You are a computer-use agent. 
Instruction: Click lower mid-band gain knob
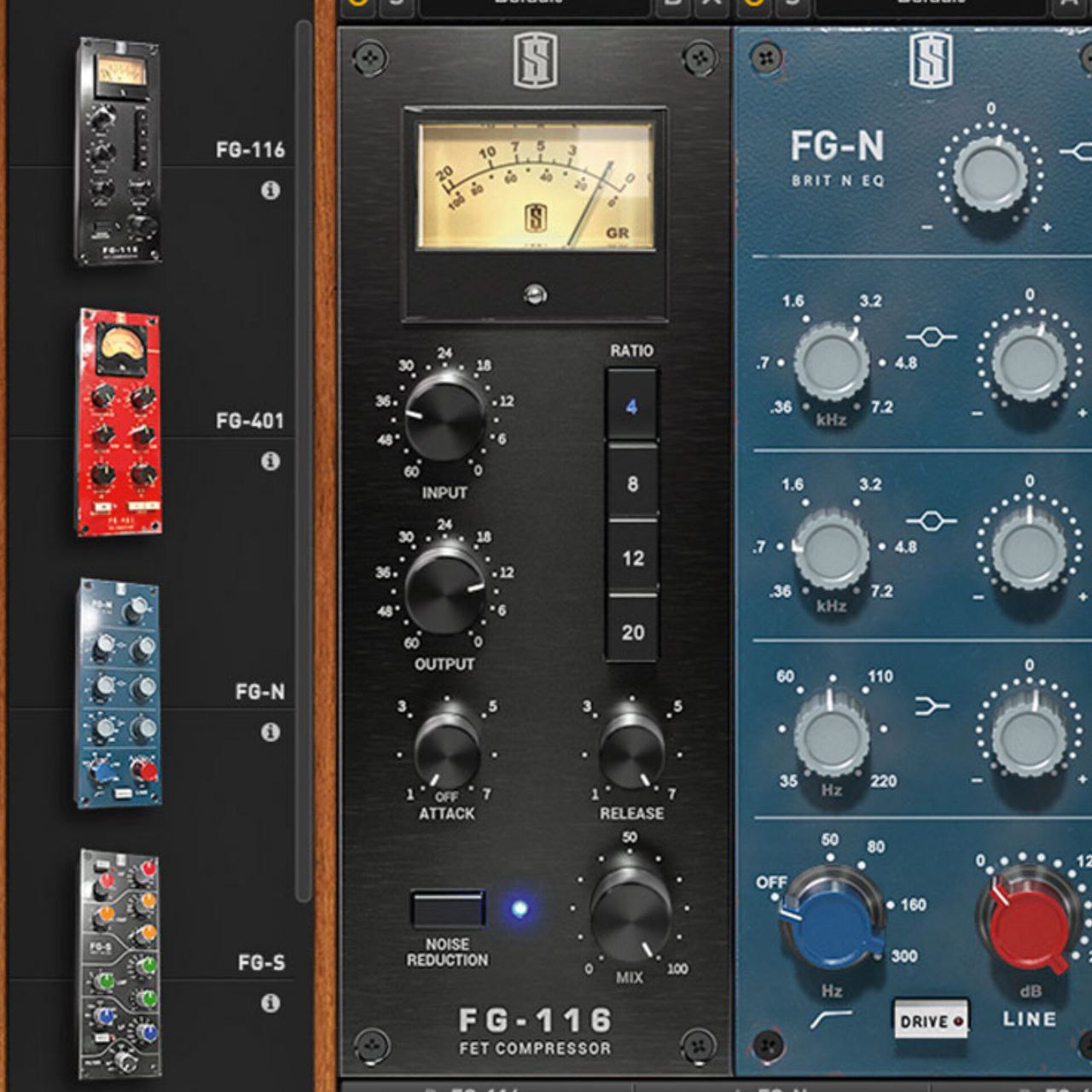point(1030,550)
